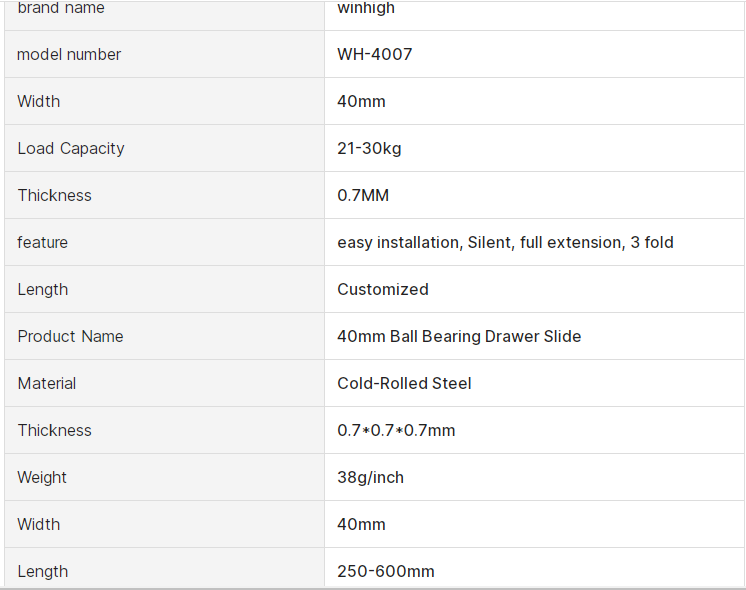The image size is (746, 590).
Task: Click the 'feature' label cell
Action: pyautogui.click(x=43, y=243)
